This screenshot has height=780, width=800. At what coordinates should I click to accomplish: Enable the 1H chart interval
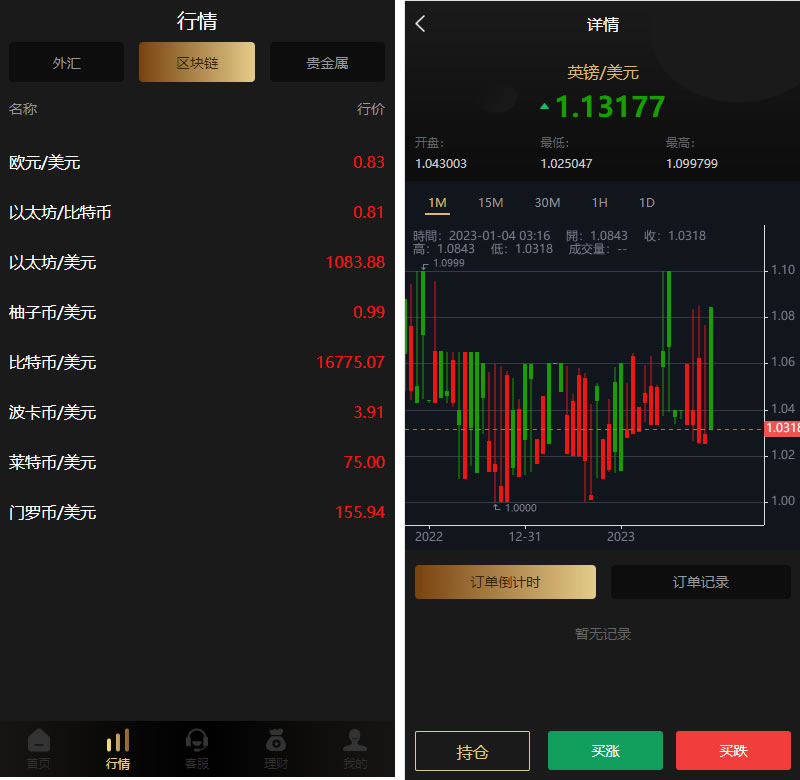coord(599,202)
